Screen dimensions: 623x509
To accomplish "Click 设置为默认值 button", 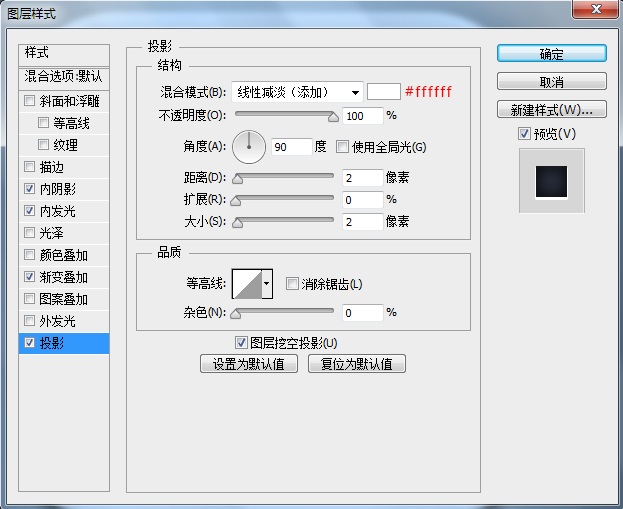I will click(x=249, y=364).
